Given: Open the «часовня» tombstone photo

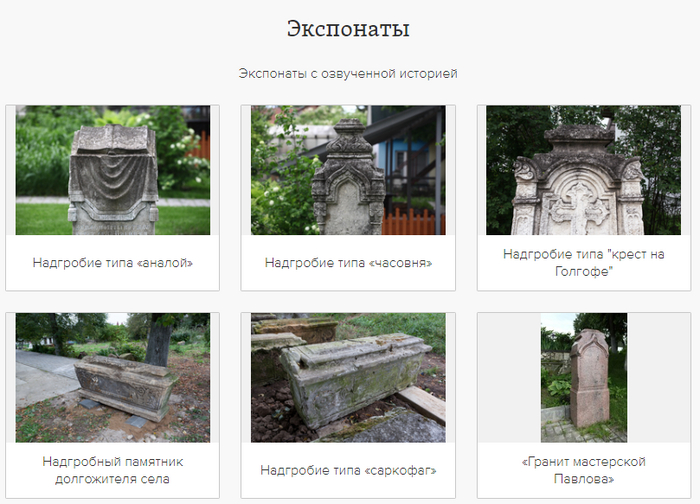Looking at the screenshot, I should pos(348,170).
